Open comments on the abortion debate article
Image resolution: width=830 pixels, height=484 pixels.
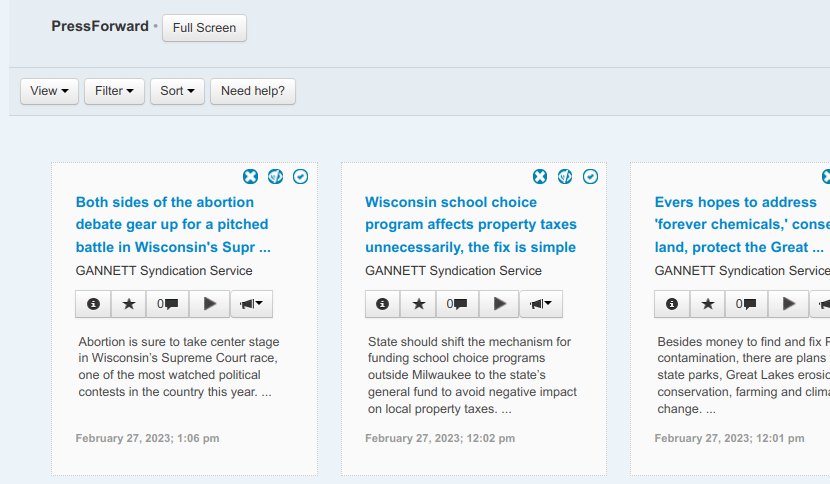[167, 304]
